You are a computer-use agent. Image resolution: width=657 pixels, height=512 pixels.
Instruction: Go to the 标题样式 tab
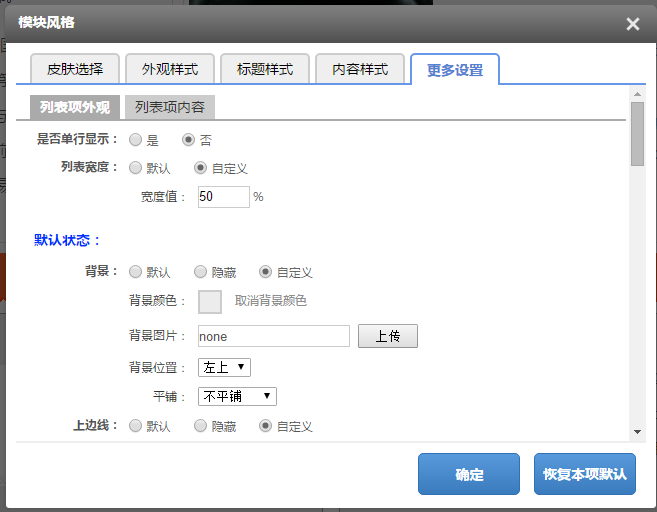pyautogui.click(x=265, y=69)
